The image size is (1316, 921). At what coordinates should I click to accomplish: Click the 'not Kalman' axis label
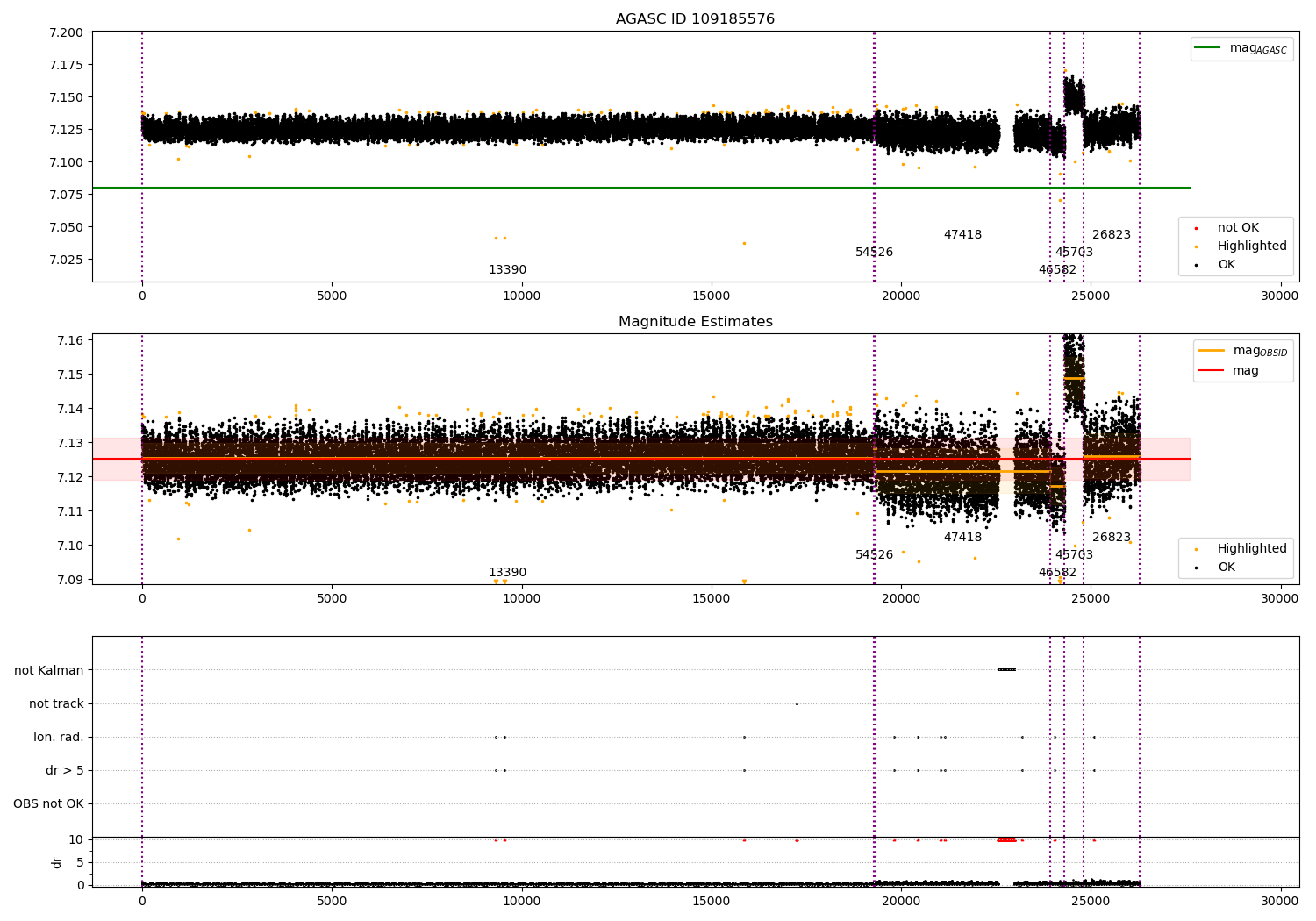tap(49, 670)
